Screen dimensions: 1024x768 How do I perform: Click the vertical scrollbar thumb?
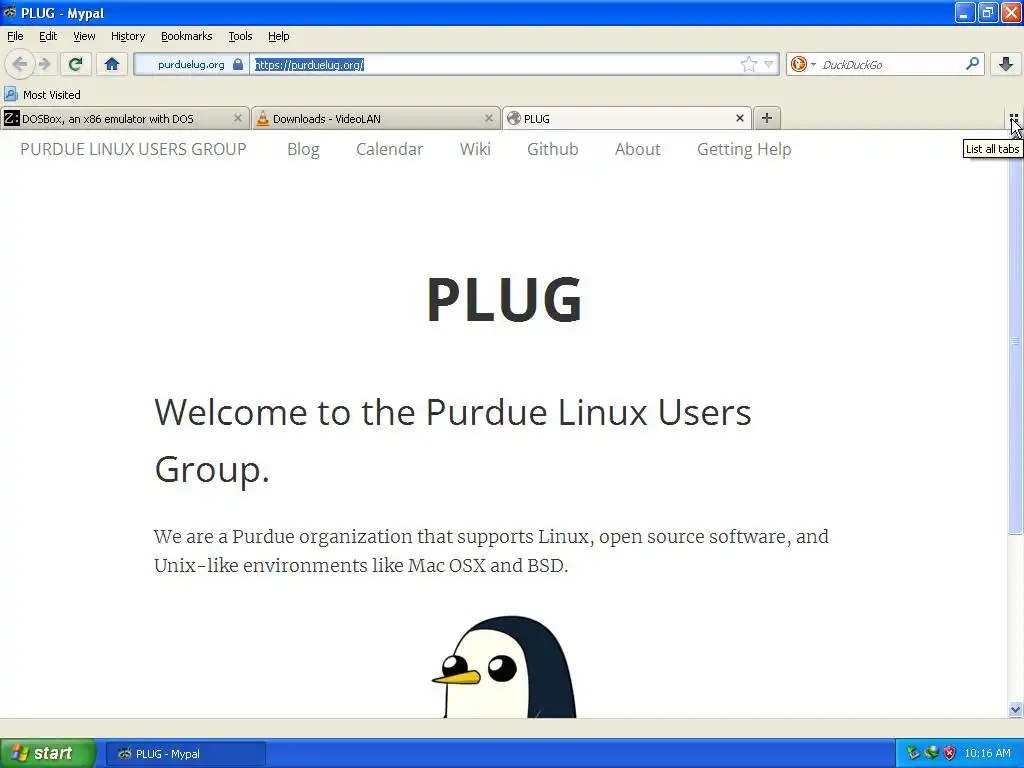[1015, 339]
